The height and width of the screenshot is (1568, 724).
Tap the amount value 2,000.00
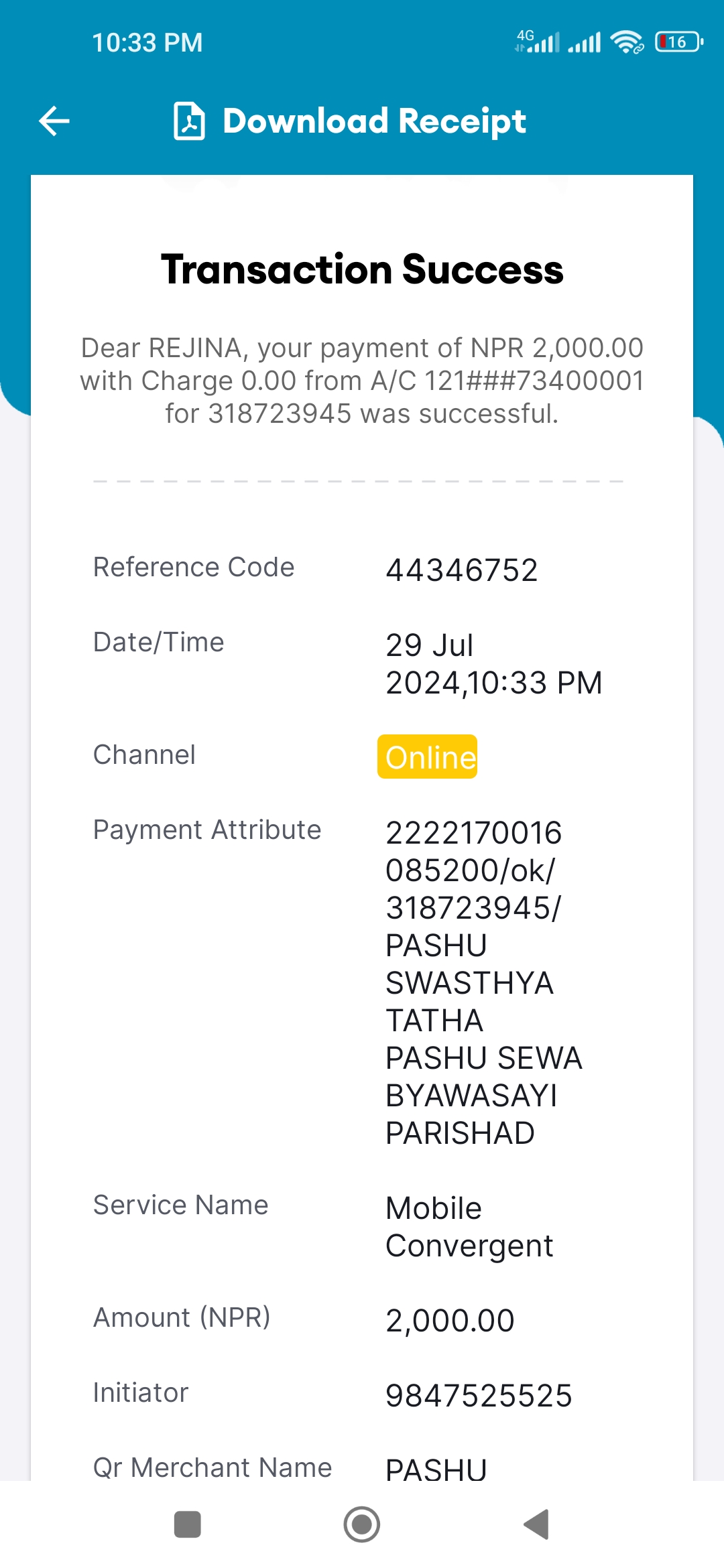click(450, 1321)
